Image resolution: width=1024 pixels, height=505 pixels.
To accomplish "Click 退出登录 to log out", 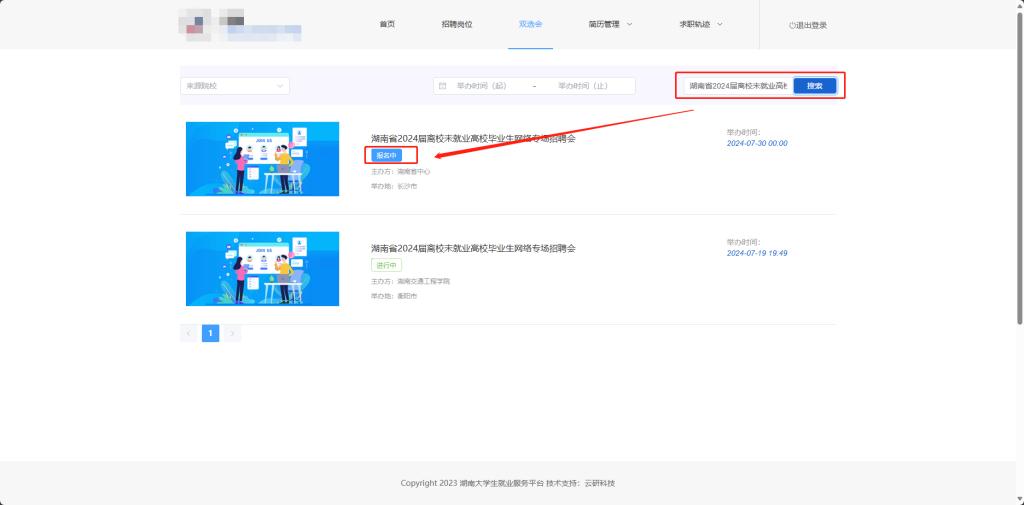I will [808, 25].
